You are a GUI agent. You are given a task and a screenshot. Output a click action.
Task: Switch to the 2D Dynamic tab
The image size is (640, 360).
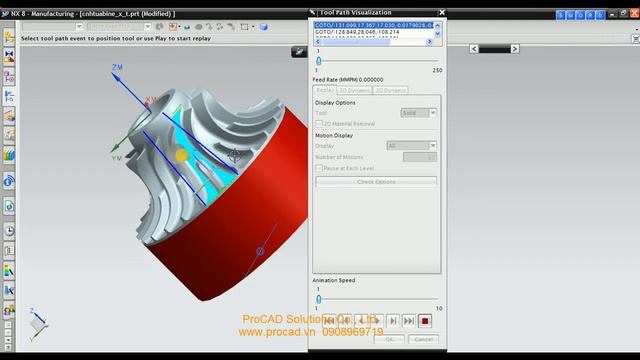(391, 91)
